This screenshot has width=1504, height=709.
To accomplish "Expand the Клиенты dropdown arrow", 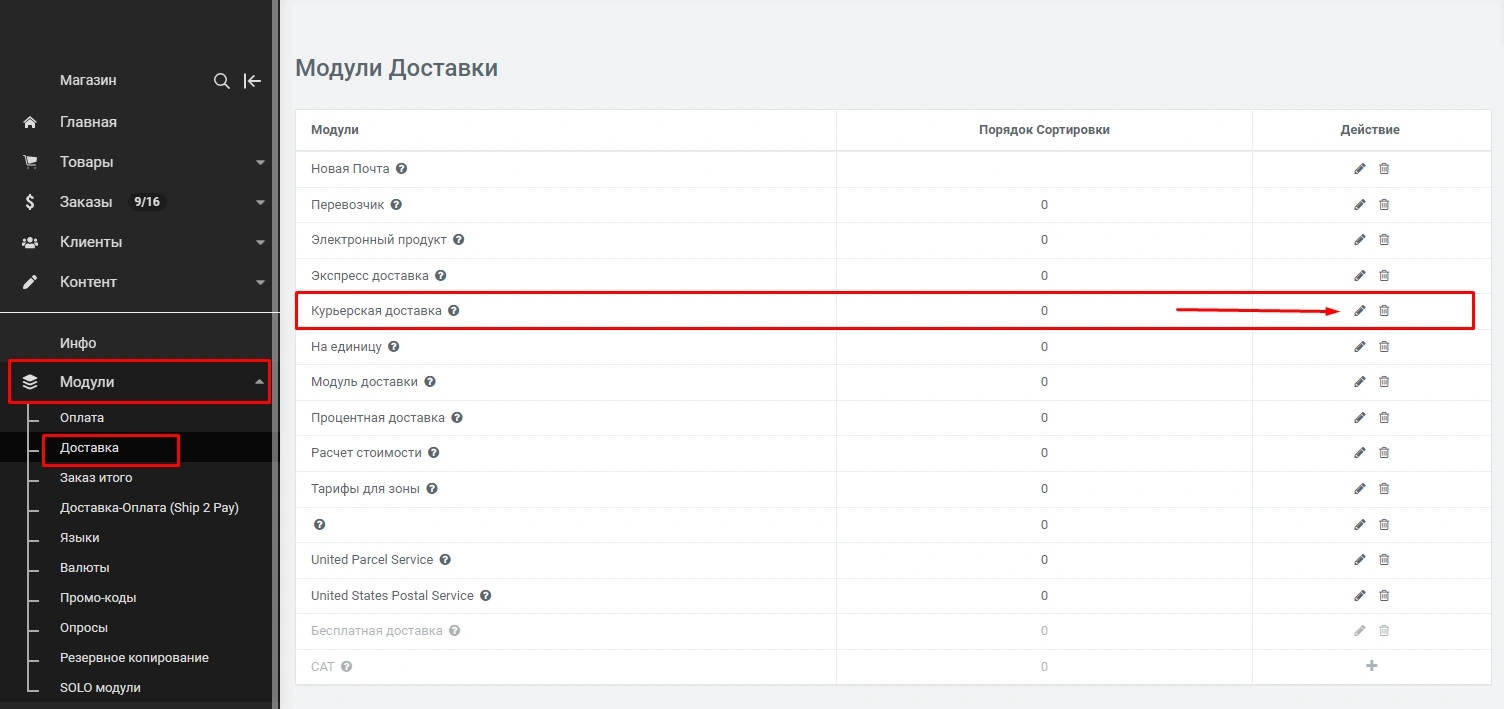I will 260,242.
